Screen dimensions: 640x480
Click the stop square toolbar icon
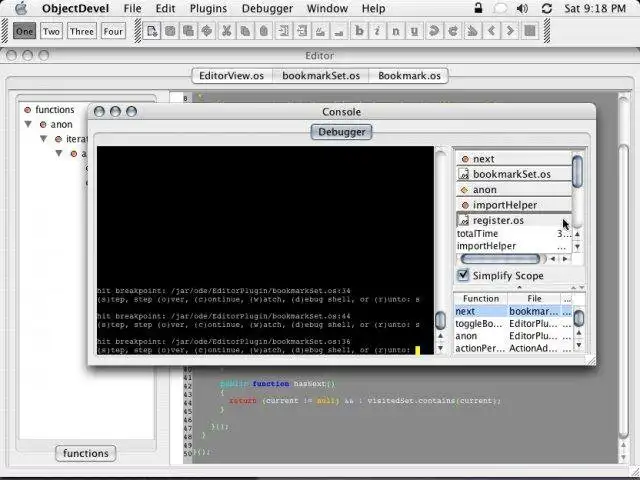tap(530, 31)
